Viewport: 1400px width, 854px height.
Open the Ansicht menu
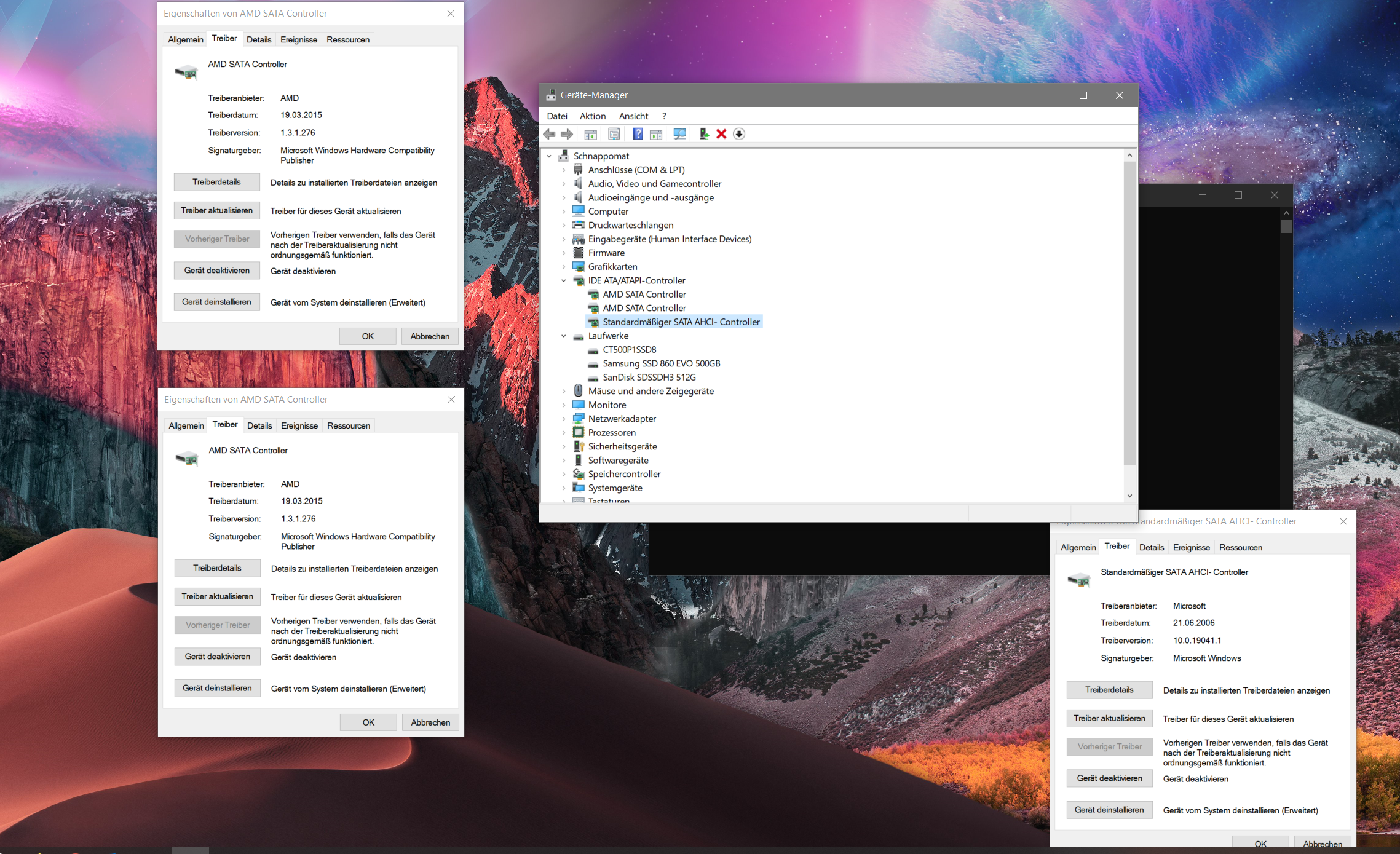[x=633, y=116]
